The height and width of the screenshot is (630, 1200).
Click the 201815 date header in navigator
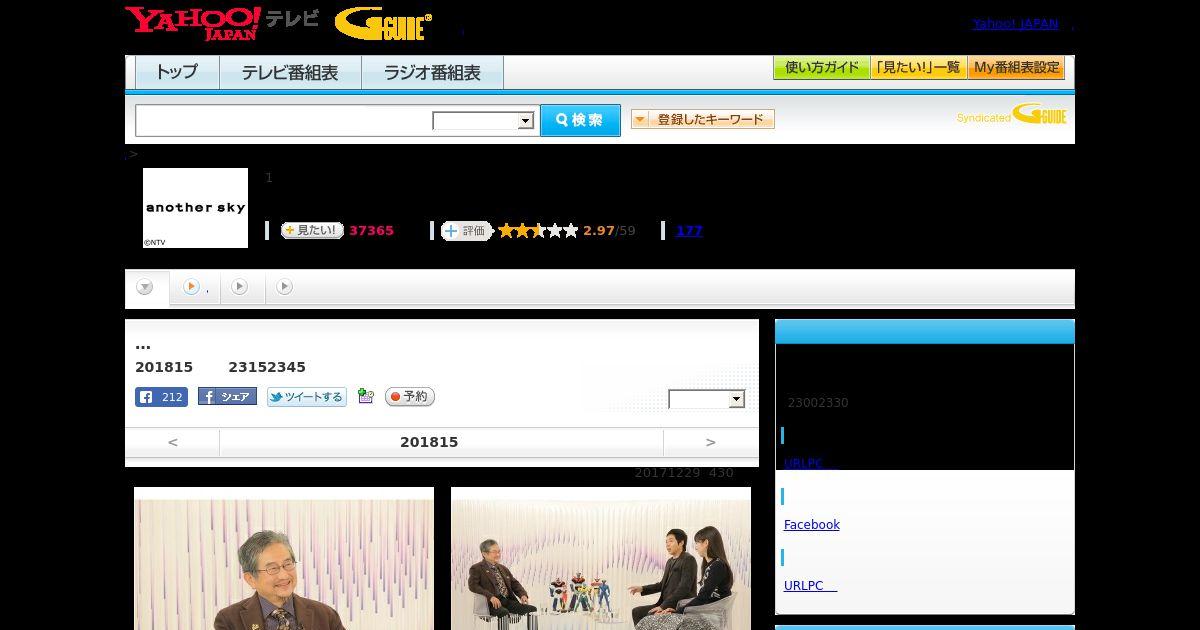[429, 442]
